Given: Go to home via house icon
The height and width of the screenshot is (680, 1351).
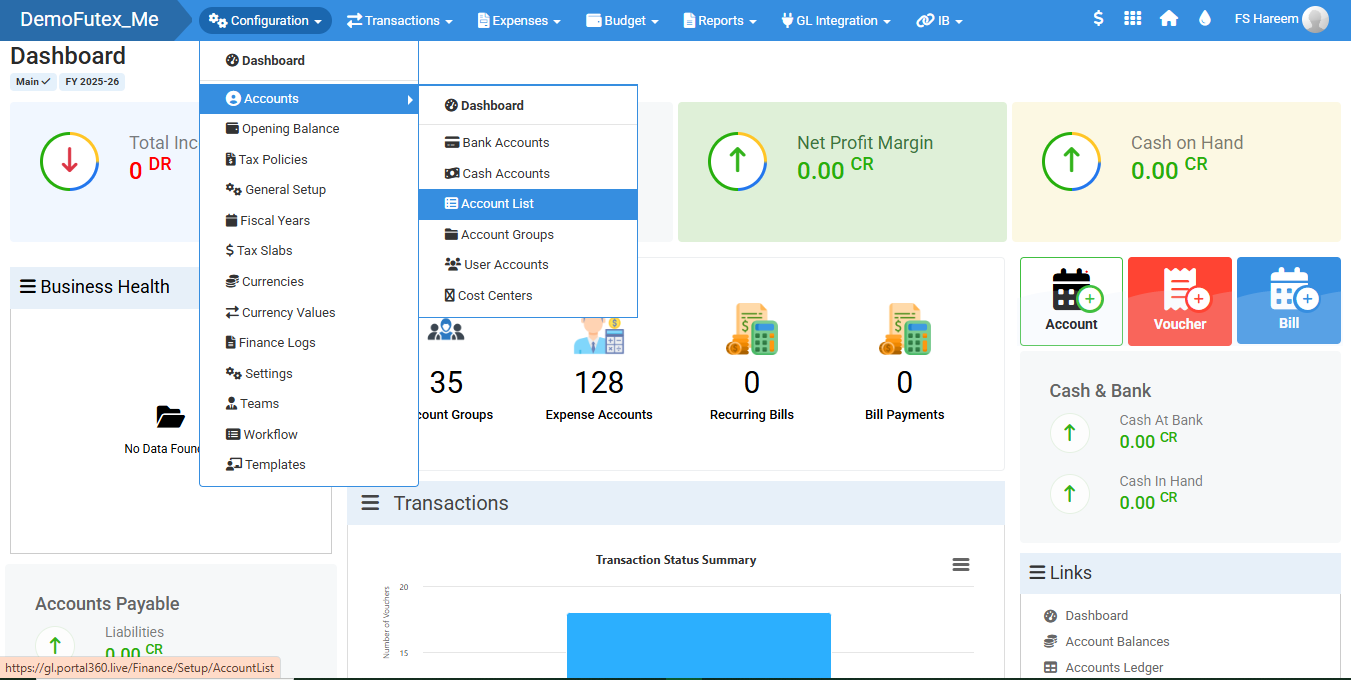Looking at the screenshot, I should tap(1168, 19).
